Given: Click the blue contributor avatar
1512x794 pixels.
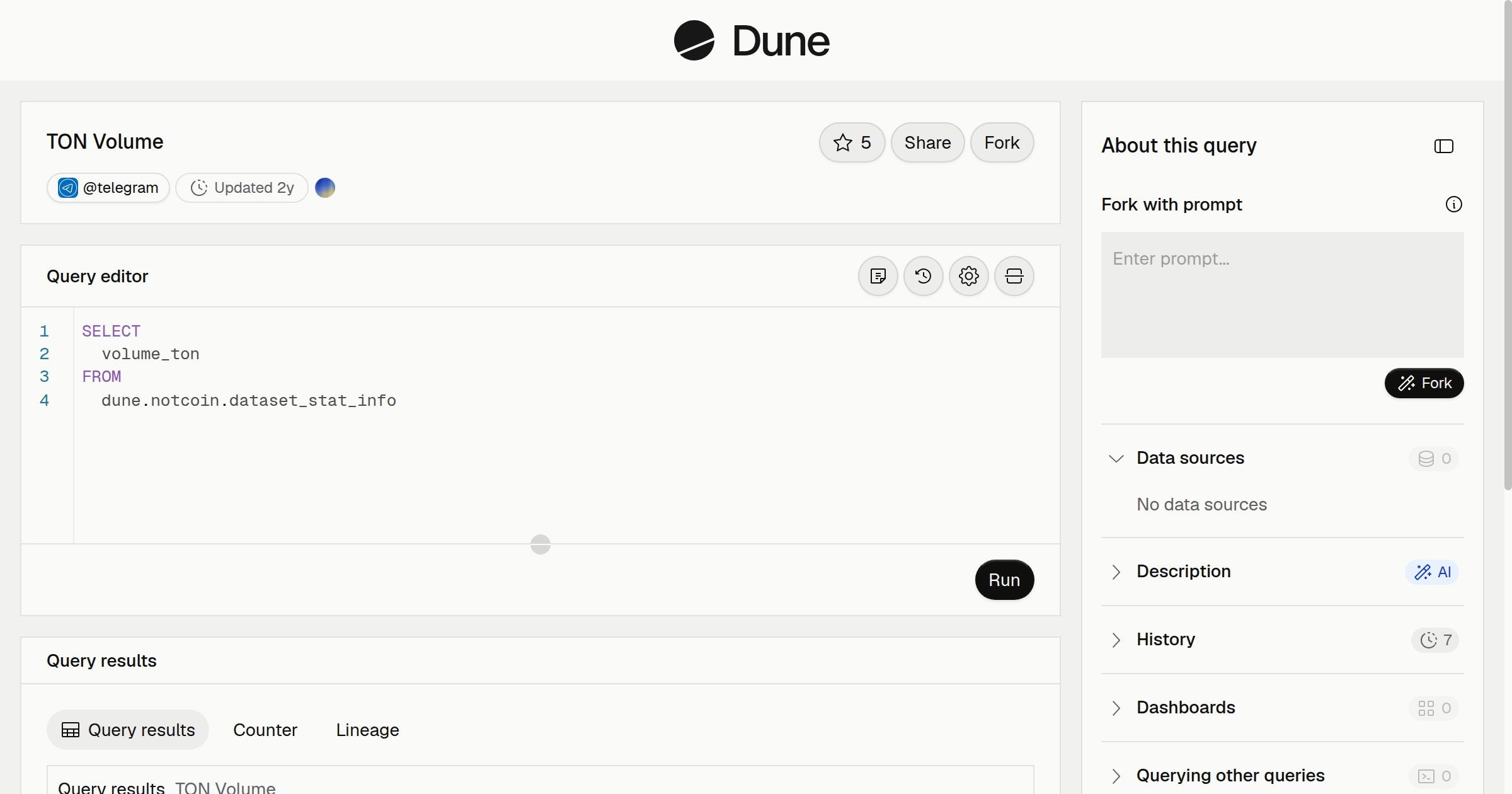Looking at the screenshot, I should click(x=325, y=188).
